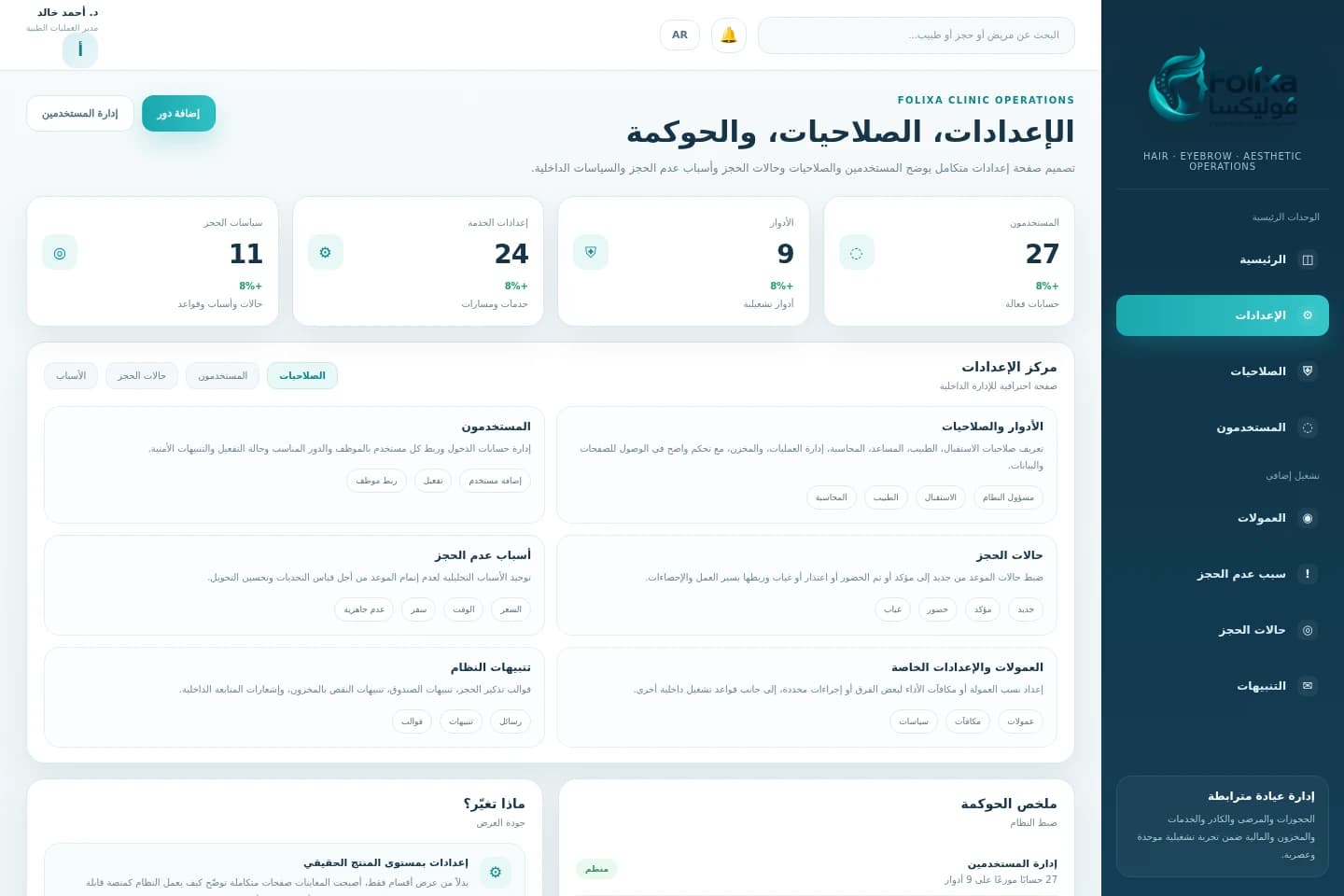The width and height of the screenshot is (1344, 896).
Task: Click the envelope icon for التنبيهات
Action: [1308, 686]
